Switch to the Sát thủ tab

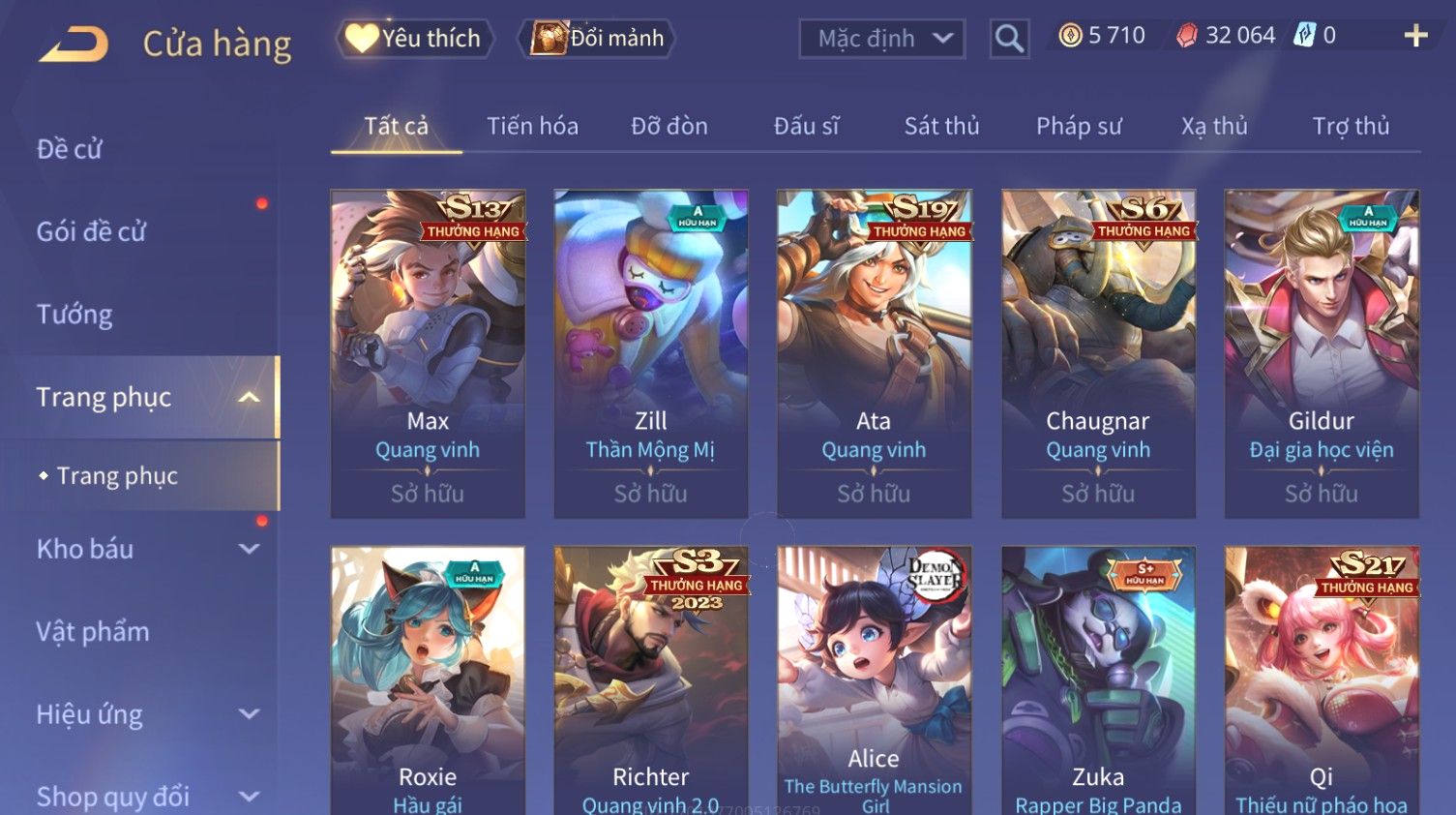click(941, 126)
